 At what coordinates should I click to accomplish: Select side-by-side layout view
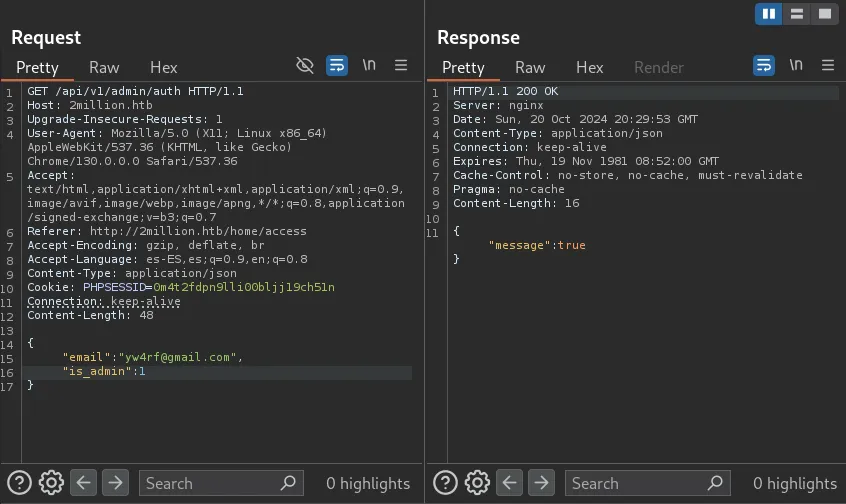(769, 14)
